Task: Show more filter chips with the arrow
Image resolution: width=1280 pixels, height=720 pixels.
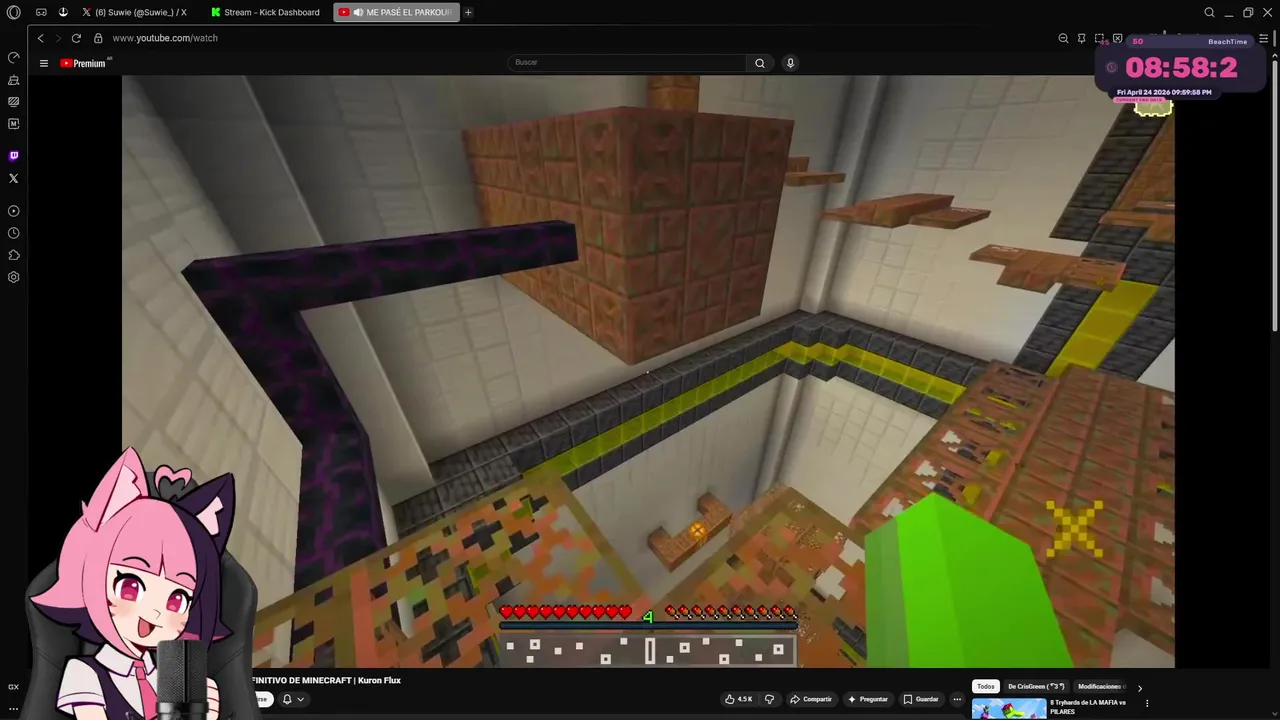Action: point(1139,688)
